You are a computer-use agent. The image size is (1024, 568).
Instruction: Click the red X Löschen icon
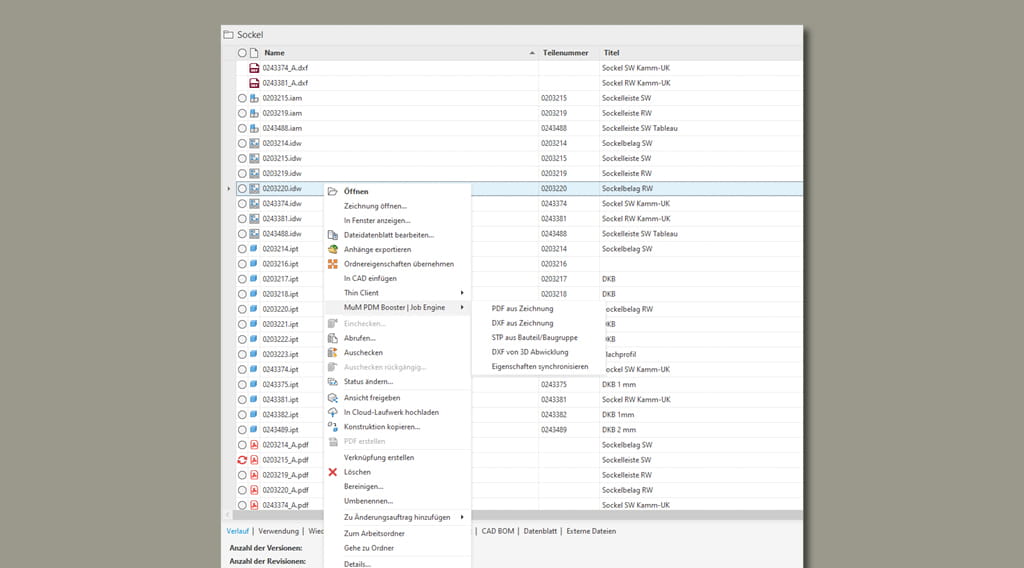[333, 472]
